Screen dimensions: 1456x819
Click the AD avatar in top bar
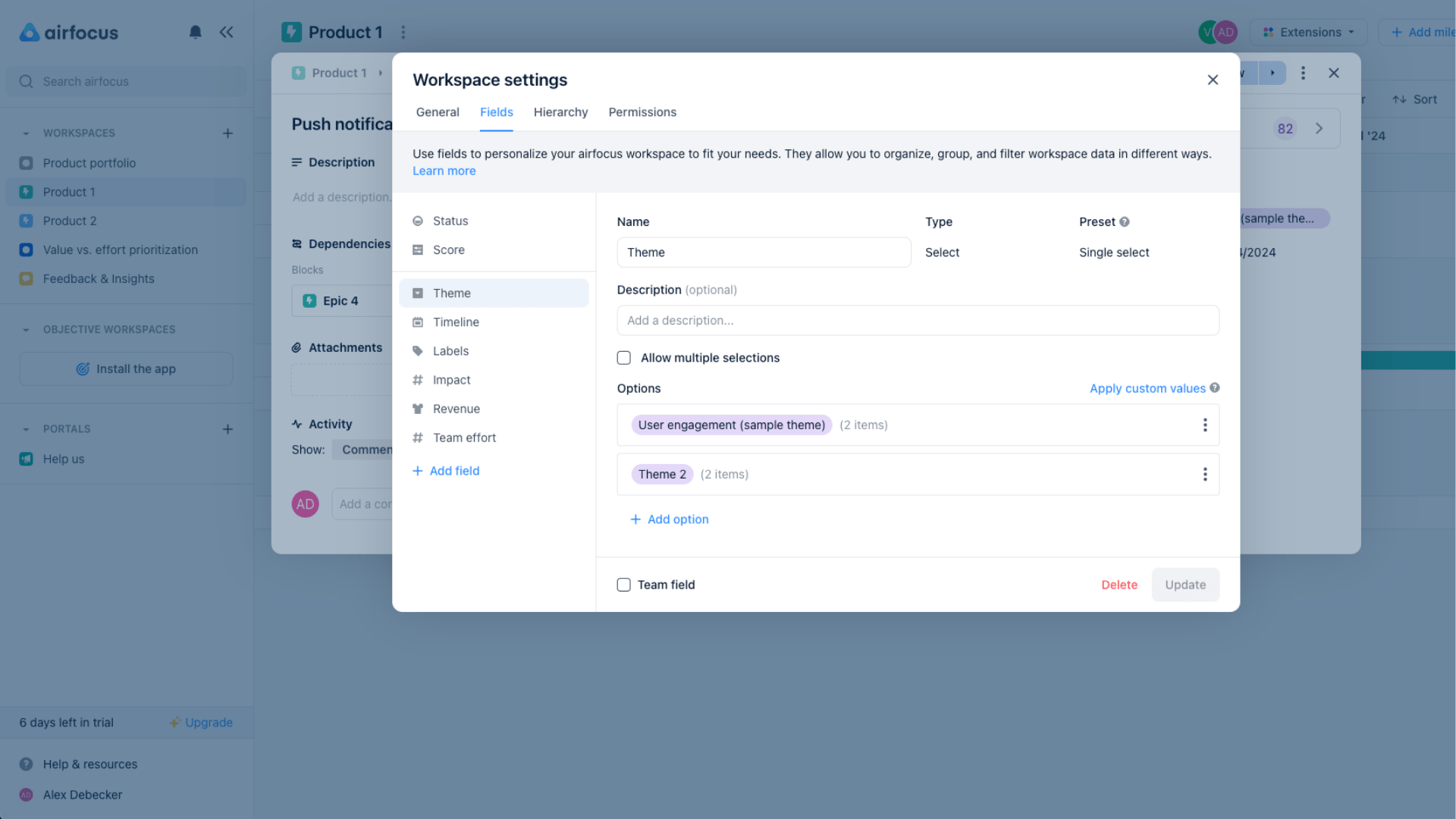coord(1225,32)
